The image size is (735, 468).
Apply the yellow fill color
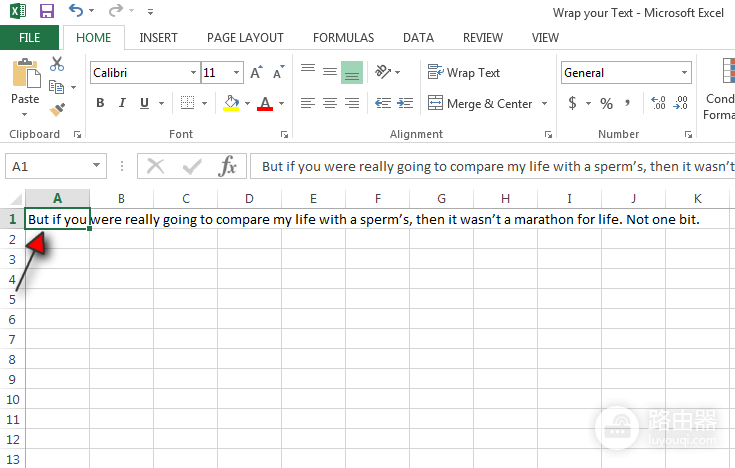pos(231,103)
